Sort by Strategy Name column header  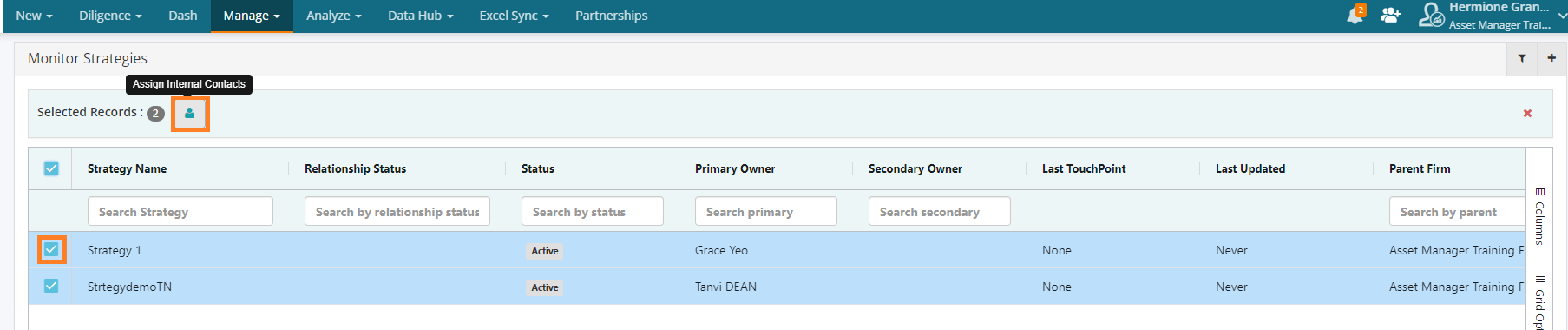click(127, 168)
